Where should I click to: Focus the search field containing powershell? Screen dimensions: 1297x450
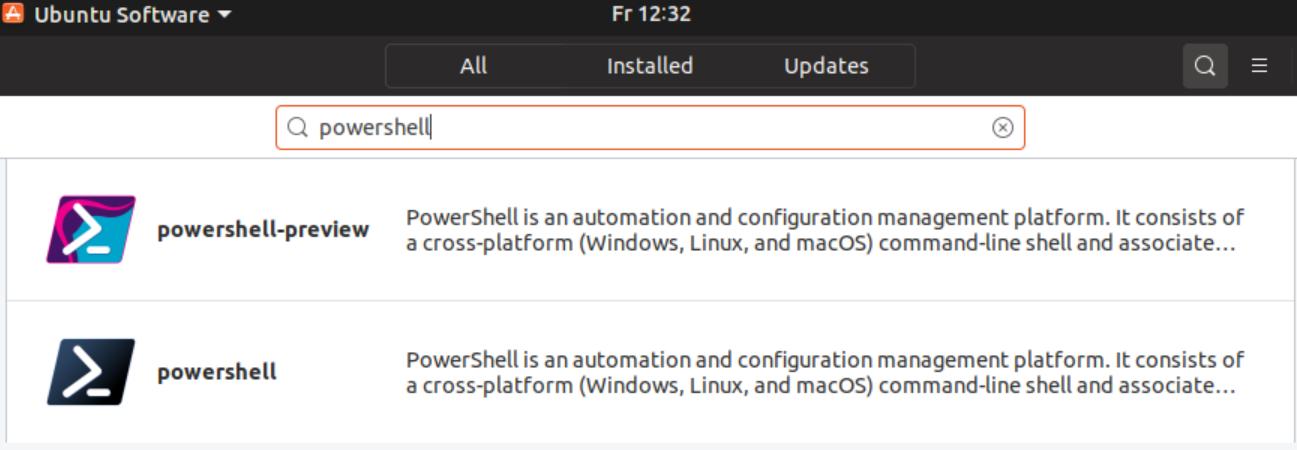click(x=650, y=128)
